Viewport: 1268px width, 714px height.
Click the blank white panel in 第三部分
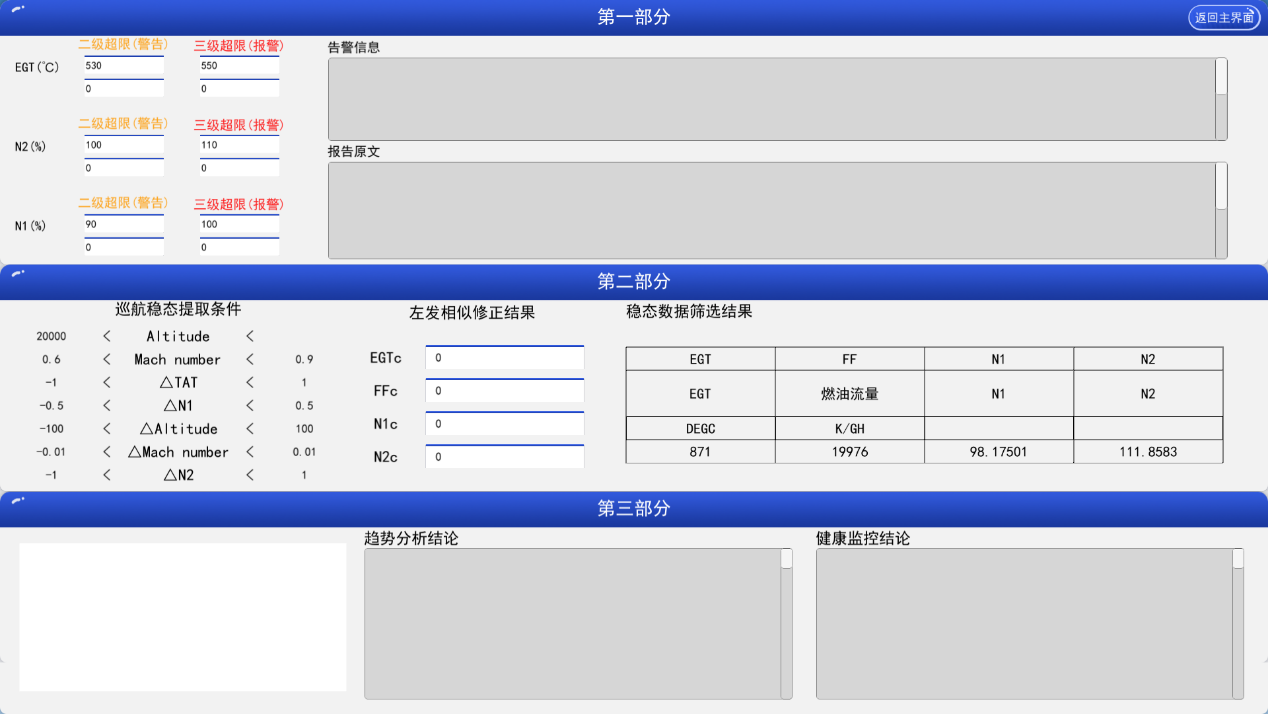click(182, 616)
